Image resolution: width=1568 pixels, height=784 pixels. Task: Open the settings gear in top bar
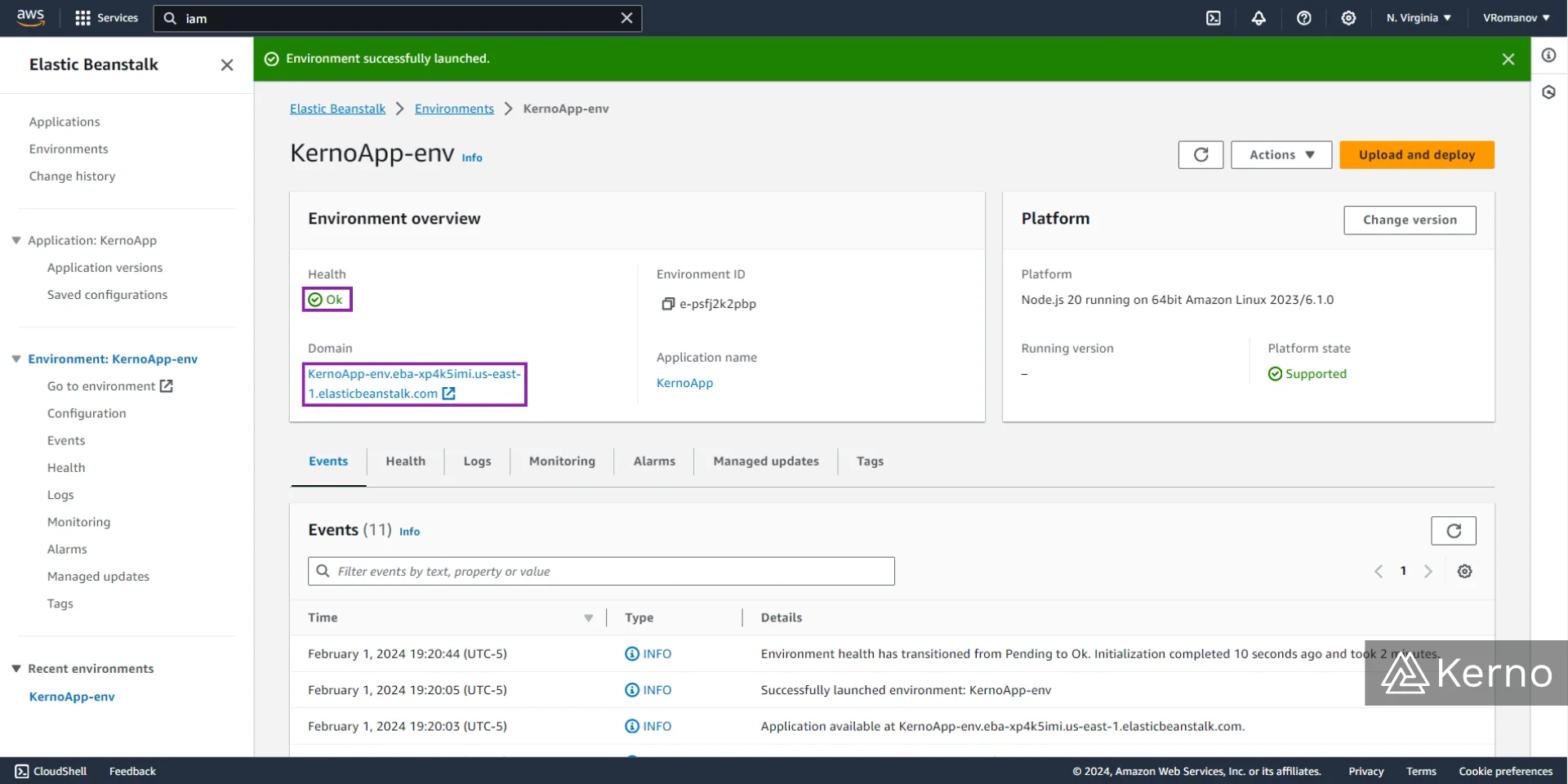point(1348,18)
